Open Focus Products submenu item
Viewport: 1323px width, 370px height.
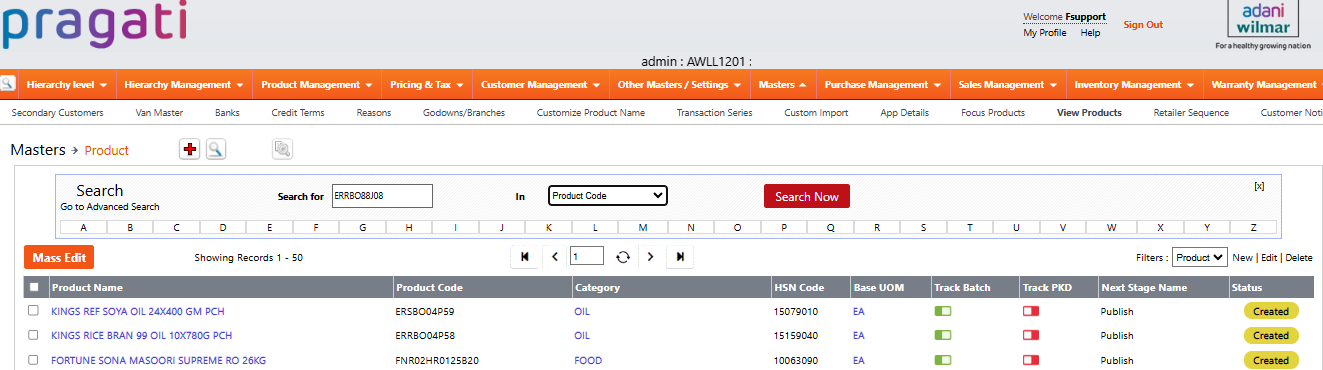click(993, 113)
